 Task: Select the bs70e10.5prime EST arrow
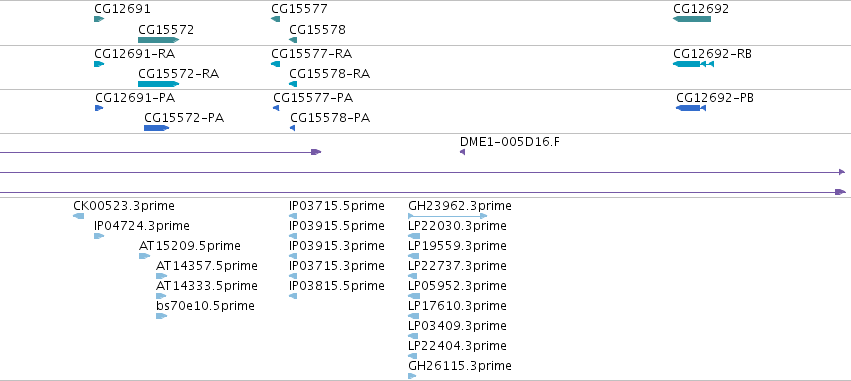tap(161, 316)
